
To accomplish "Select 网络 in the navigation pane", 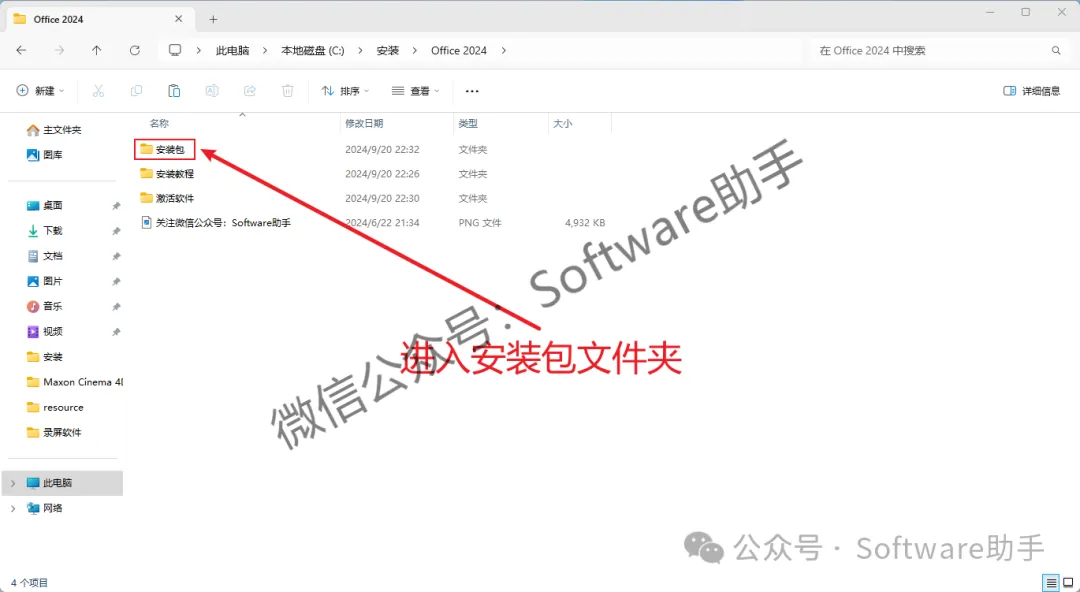I will pos(45,508).
